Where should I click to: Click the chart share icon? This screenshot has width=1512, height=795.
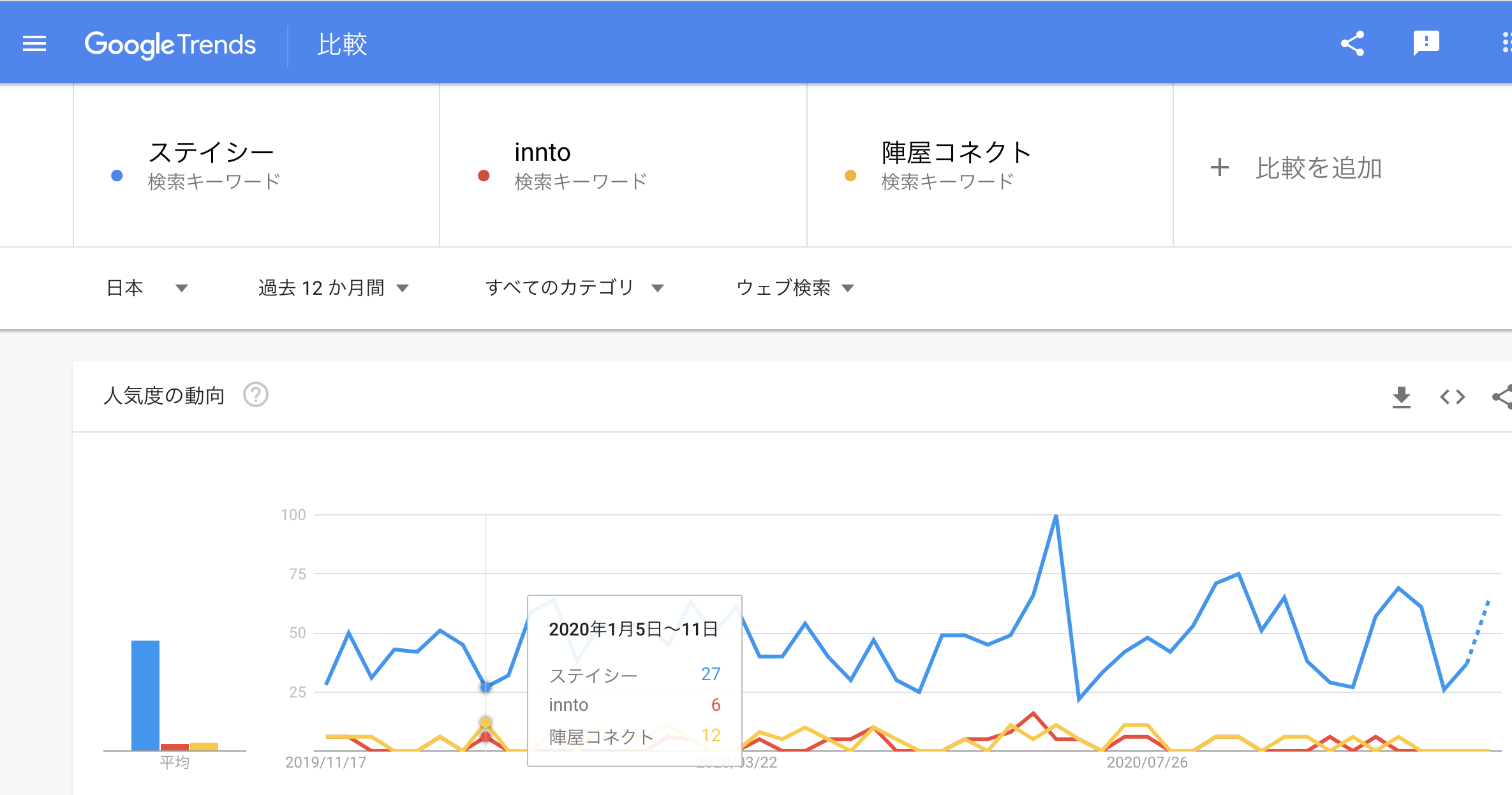point(1502,397)
